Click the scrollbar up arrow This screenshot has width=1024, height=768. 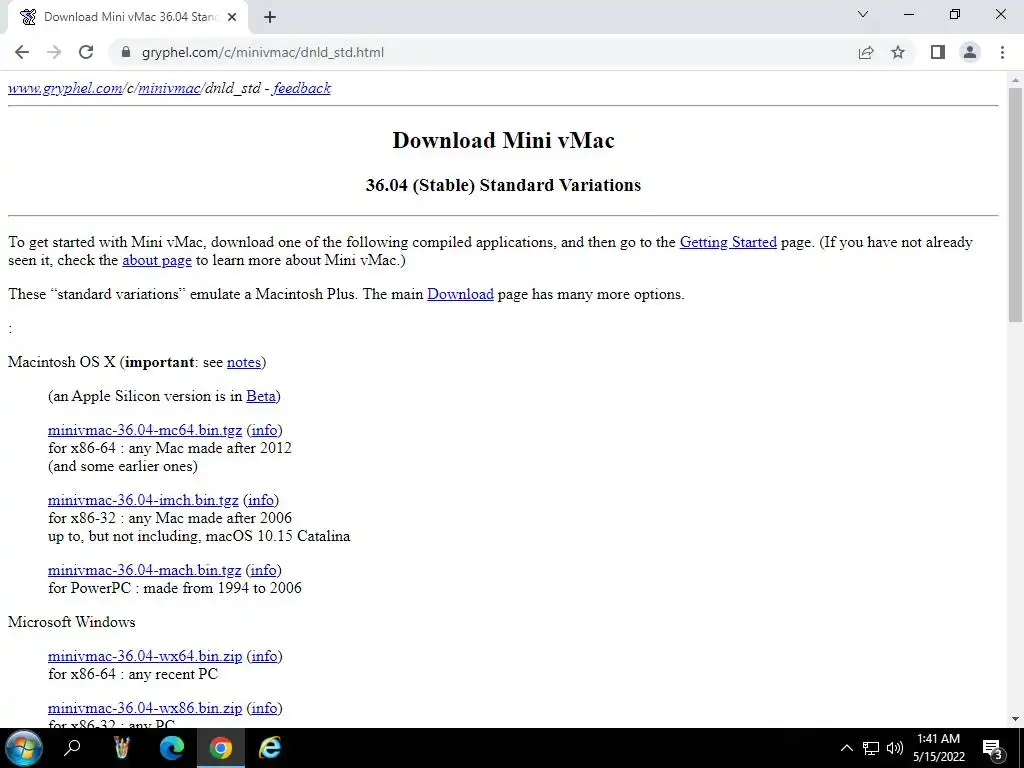1015,80
